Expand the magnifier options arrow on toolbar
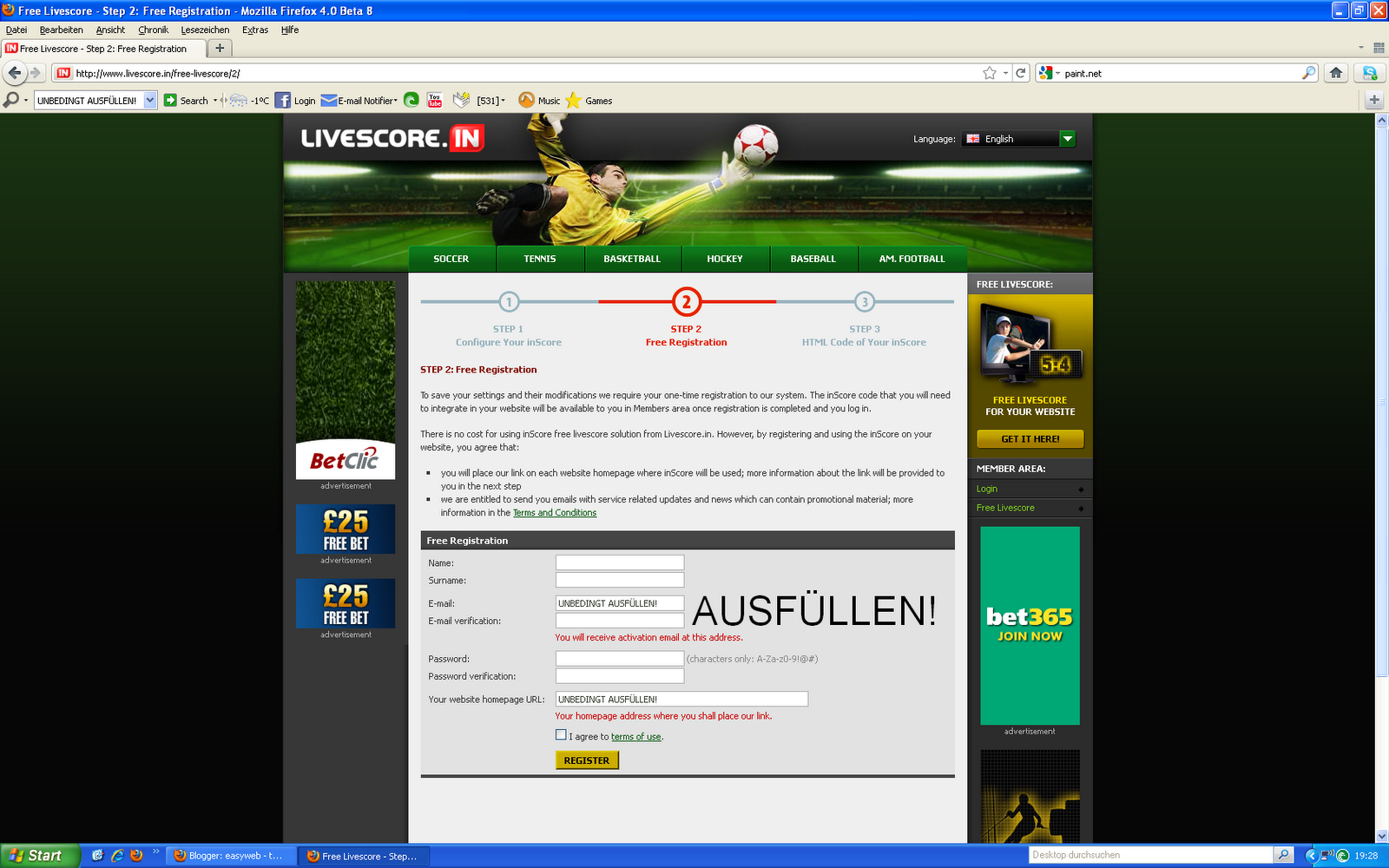Image resolution: width=1389 pixels, height=868 pixels. pyautogui.click(x=25, y=101)
